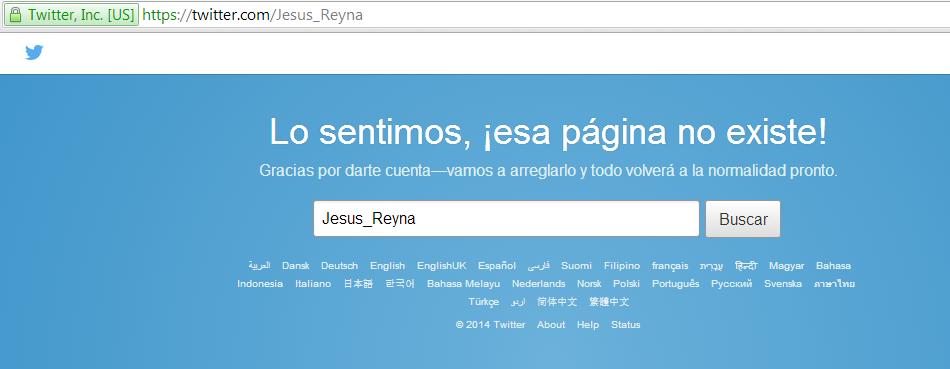Choose the Español language link

[x=497, y=265]
